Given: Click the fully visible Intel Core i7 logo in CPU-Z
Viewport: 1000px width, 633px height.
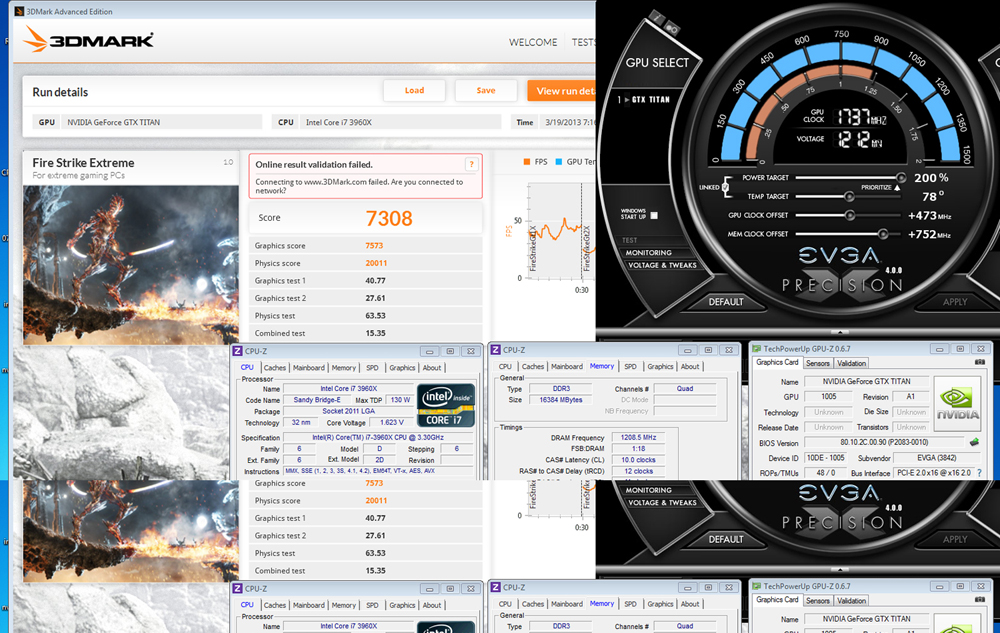Looking at the screenshot, I should (x=446, y=405).
